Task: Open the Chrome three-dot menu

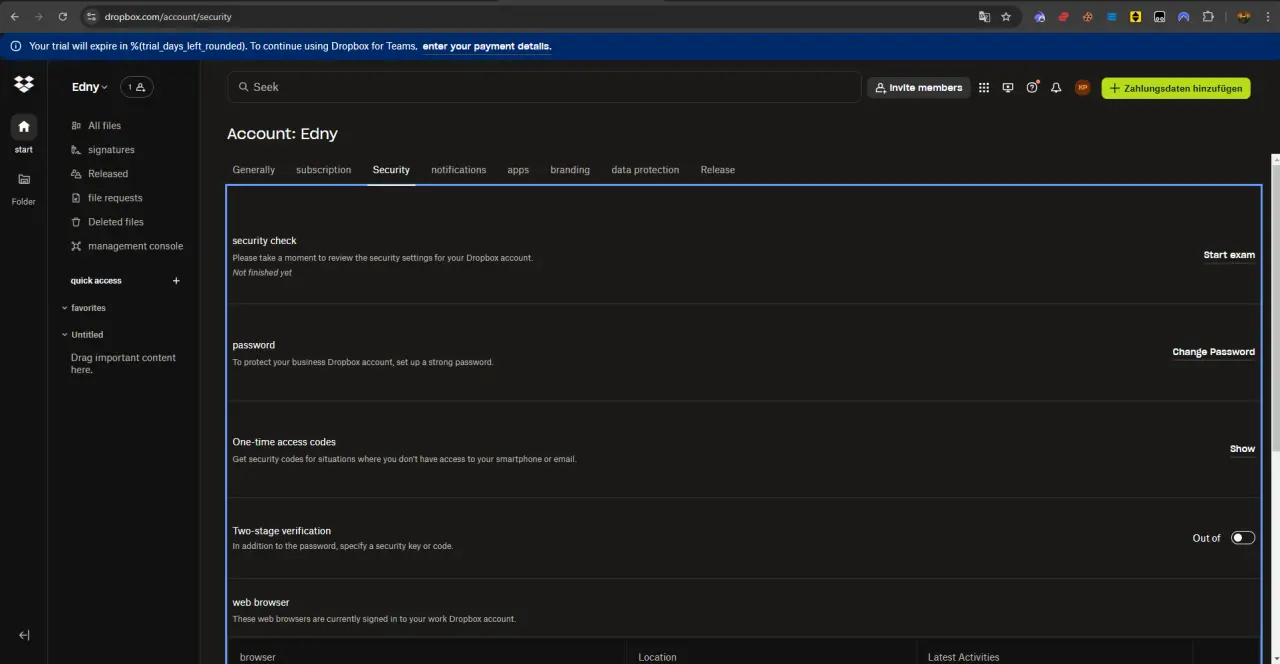Action: (x=1267, y=17)
